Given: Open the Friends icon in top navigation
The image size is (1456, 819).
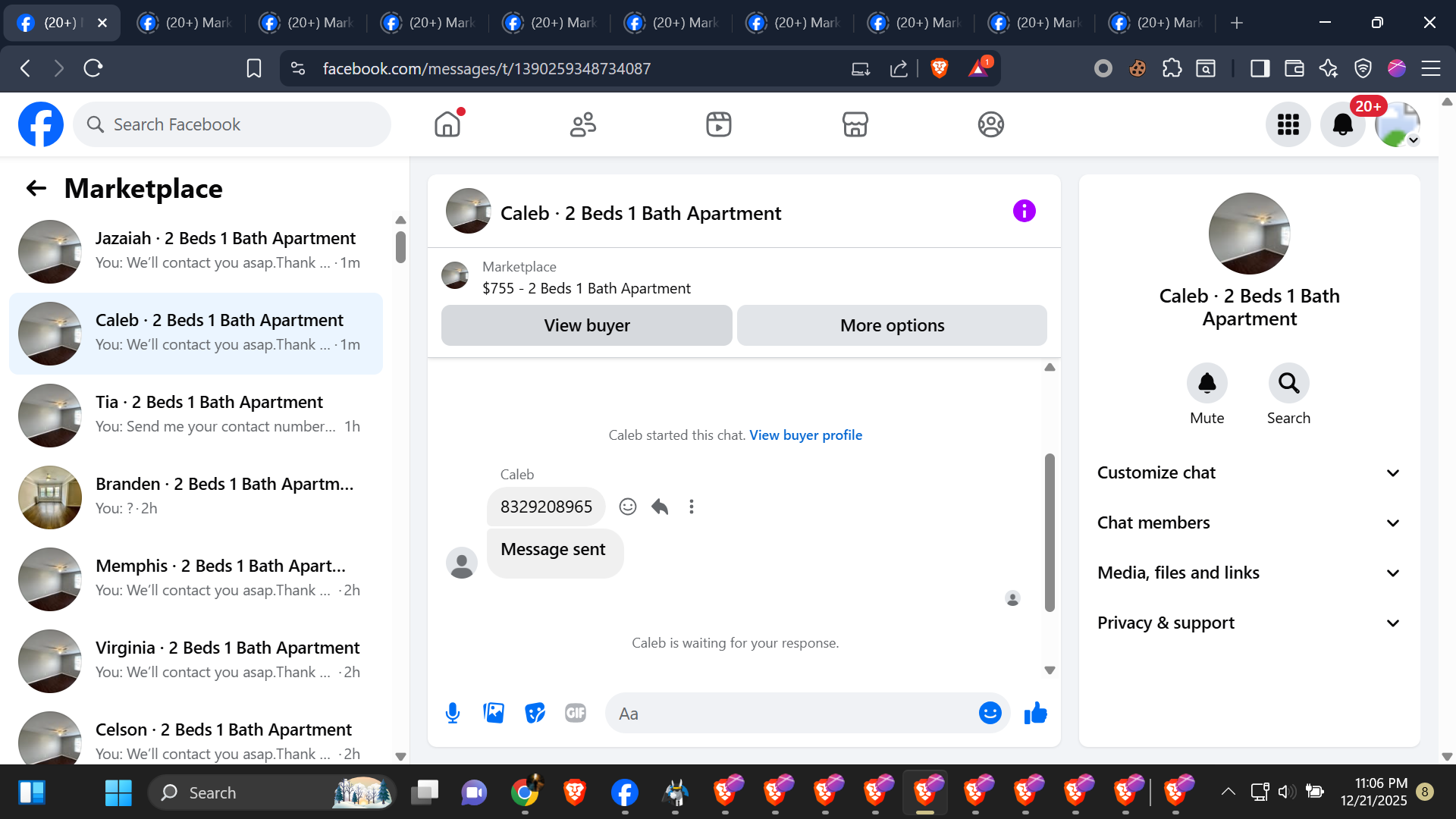Looking at the screenshot, I should 583,124.
